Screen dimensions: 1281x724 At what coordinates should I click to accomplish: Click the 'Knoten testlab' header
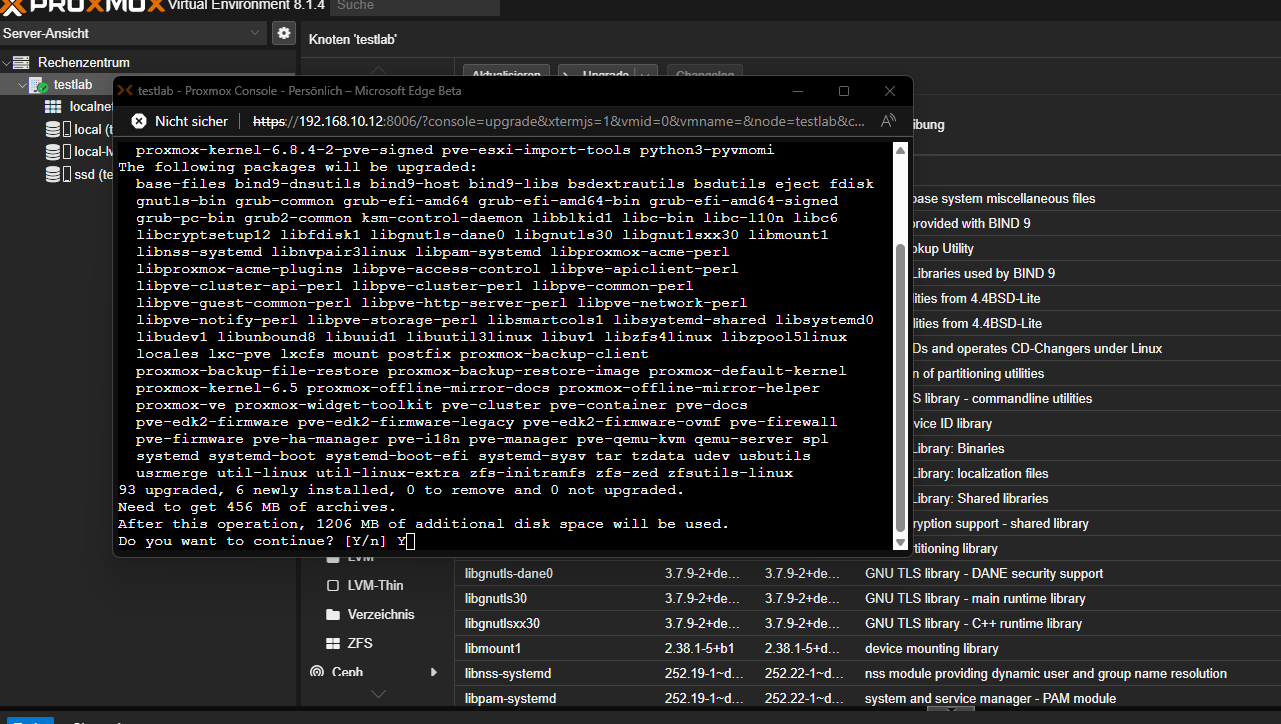[x=353, y=39]
